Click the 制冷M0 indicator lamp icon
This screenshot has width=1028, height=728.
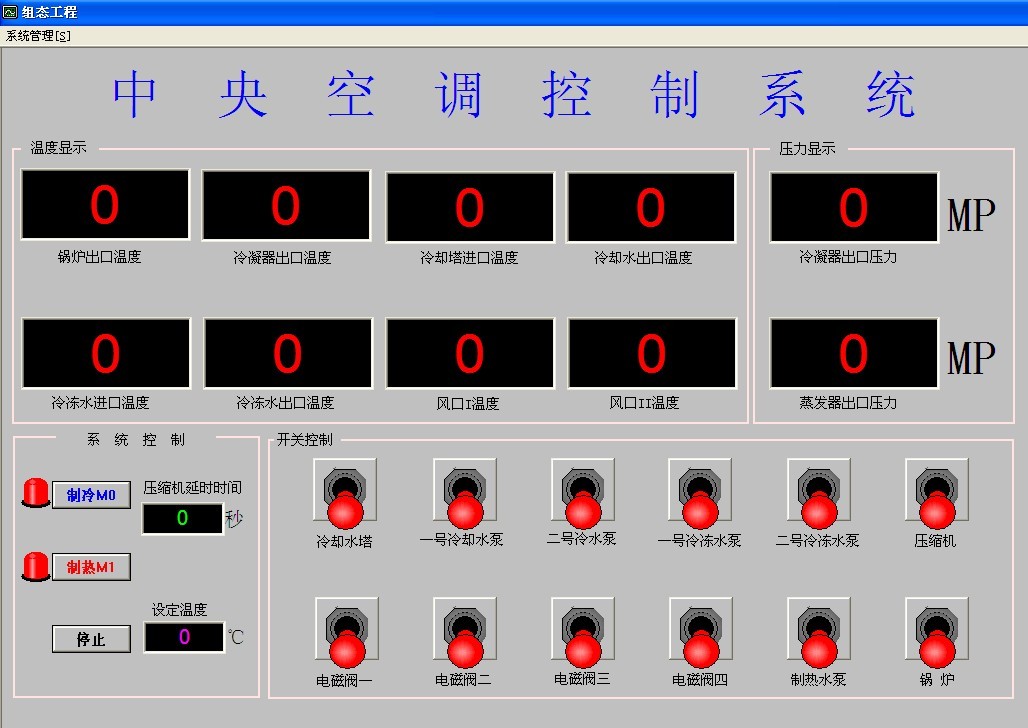(34, 494)
